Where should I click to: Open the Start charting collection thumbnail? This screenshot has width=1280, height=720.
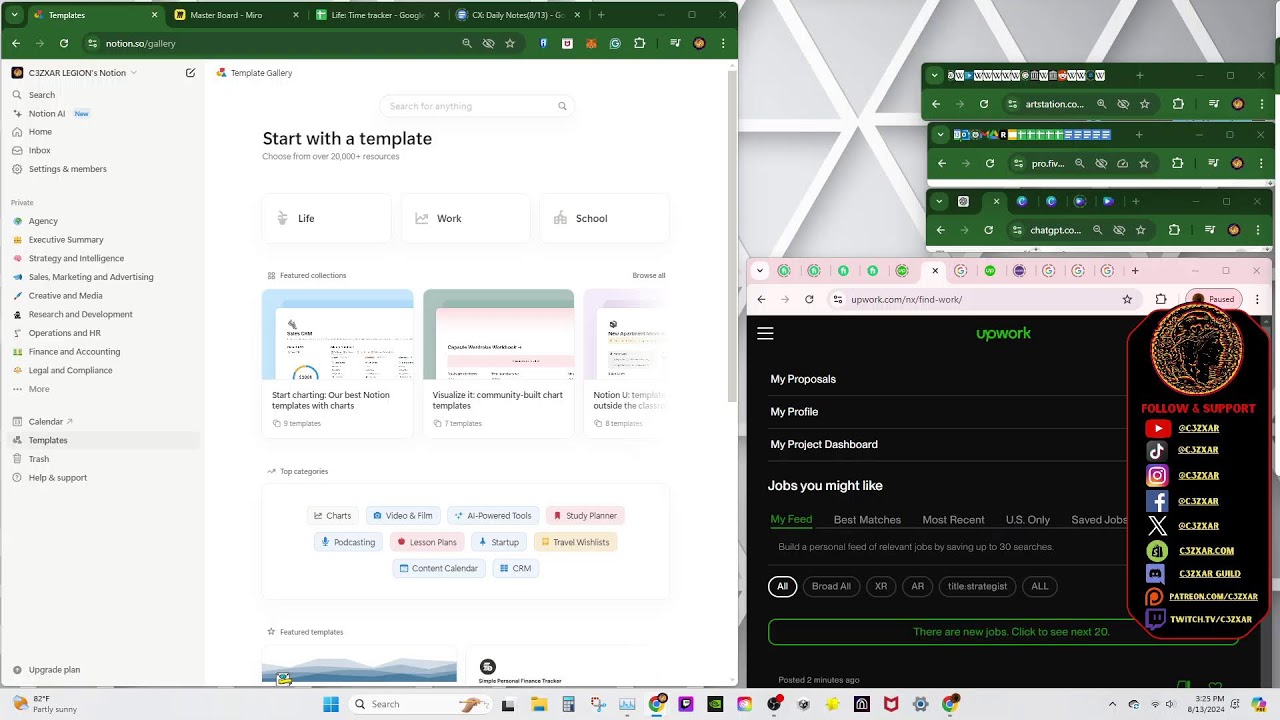(x=337, y=335)
